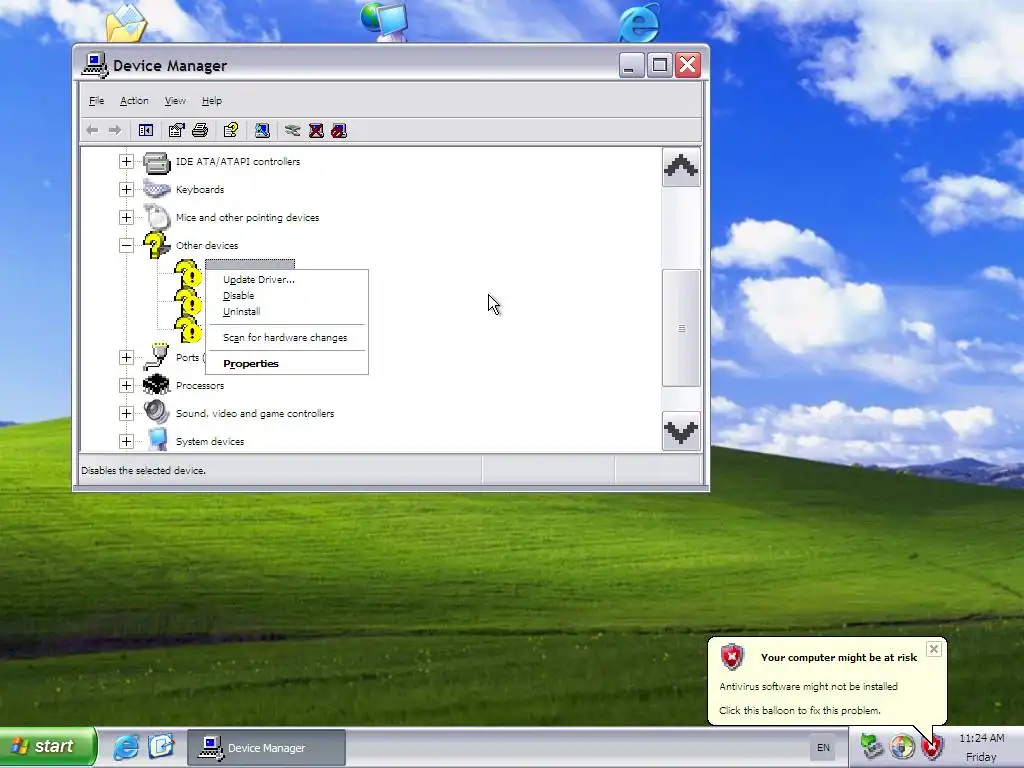Select the Keyboards category icon
Screen dimensions: 1024x768
pyautogui.click(x=157, y=189)
